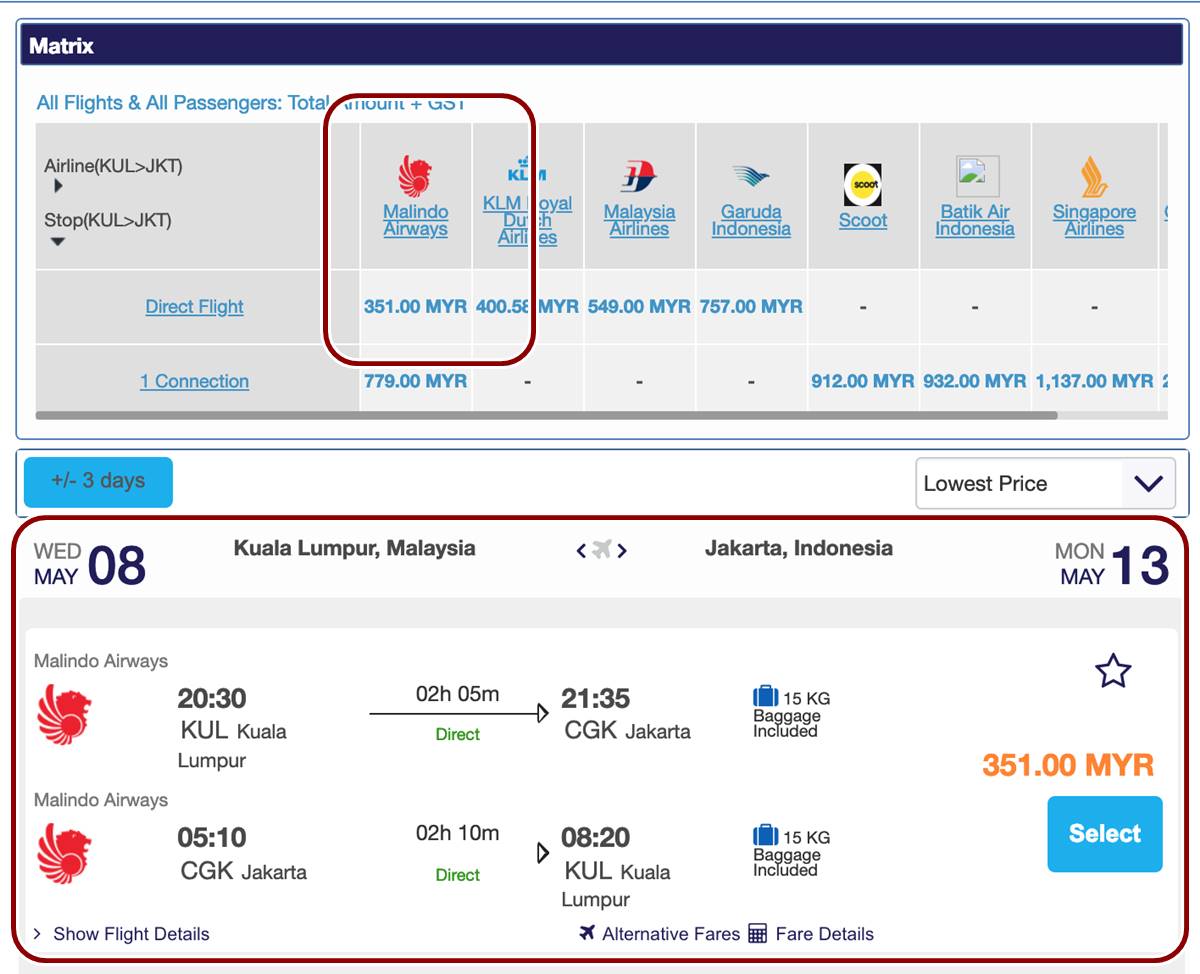Click the Malindo logo on 20:30 departure flight
Screen dimensions: 1200x974
[64, 715]
